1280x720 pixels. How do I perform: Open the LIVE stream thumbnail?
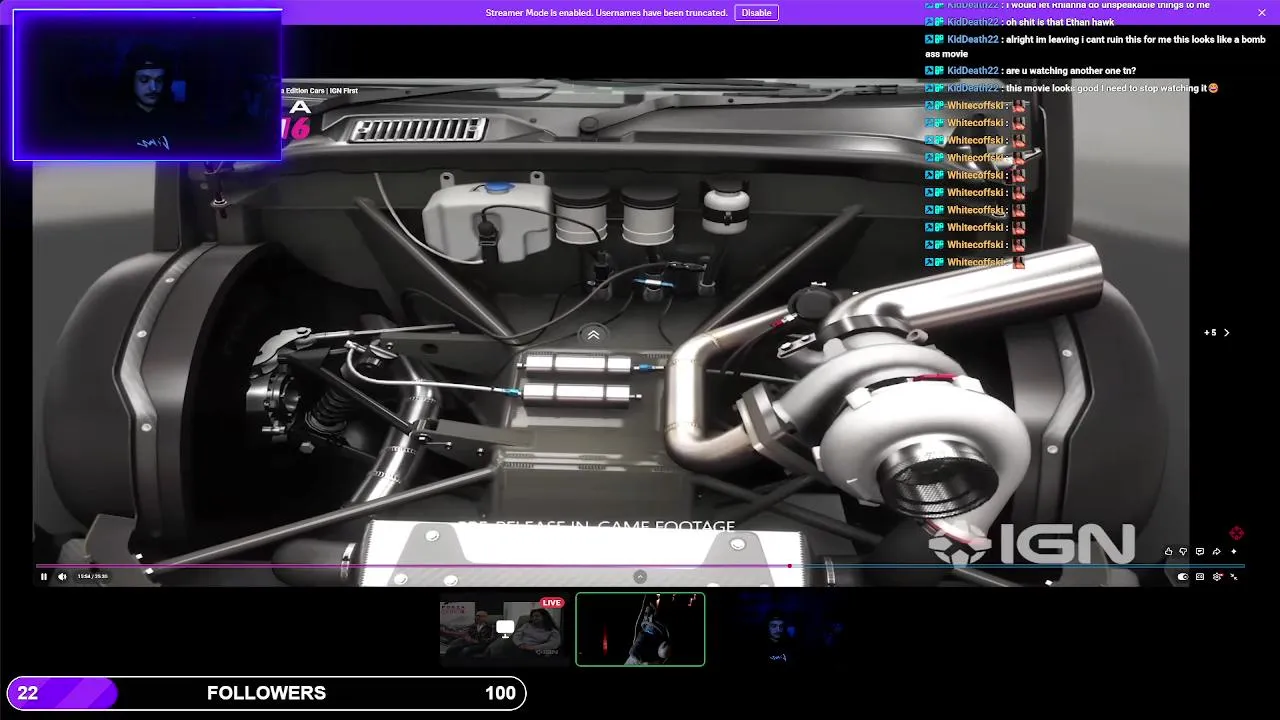(504, 627)
